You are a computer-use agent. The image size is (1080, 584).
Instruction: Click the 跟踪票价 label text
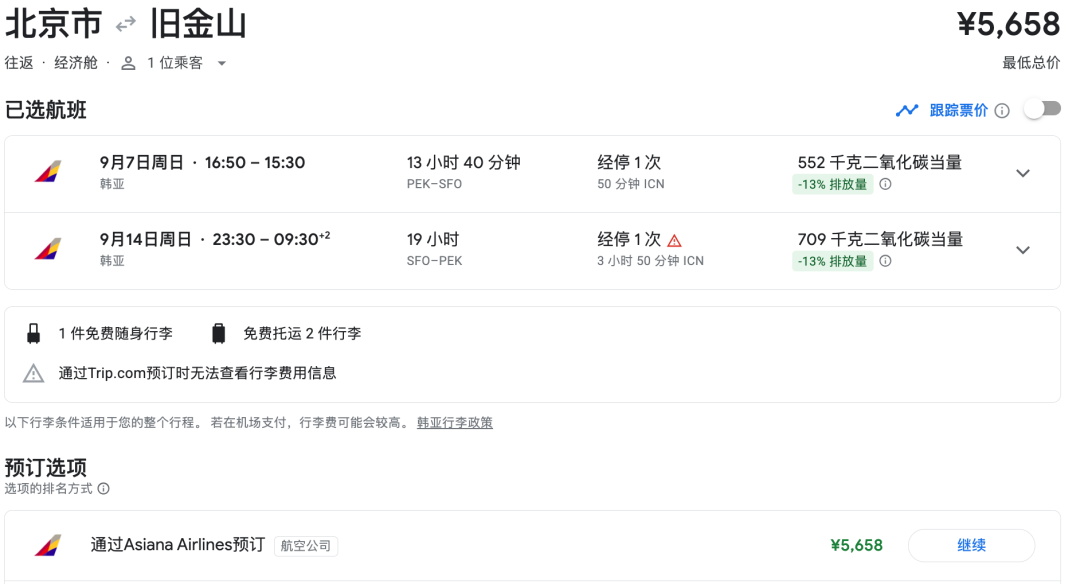point(958,110)
